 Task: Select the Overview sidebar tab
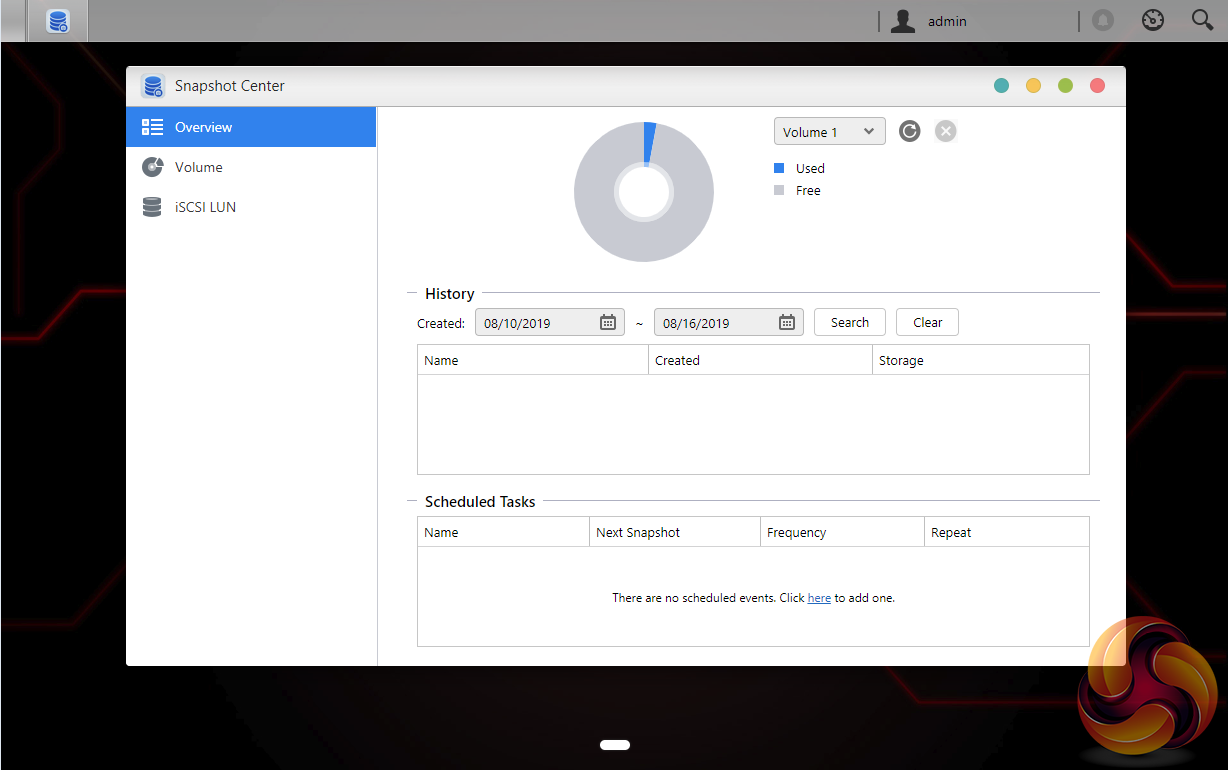pyautogui.click(x=251, y=127)
